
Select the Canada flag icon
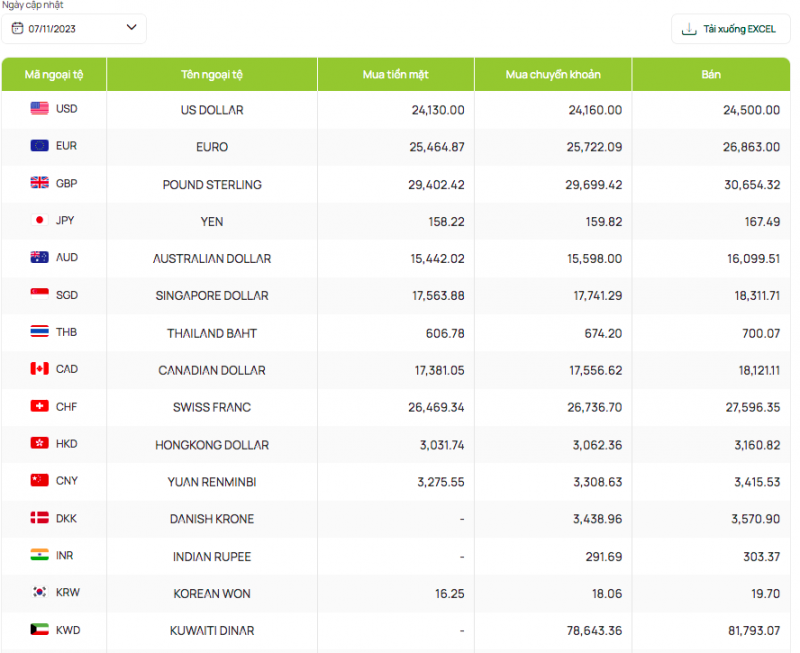tap(40, 369)
